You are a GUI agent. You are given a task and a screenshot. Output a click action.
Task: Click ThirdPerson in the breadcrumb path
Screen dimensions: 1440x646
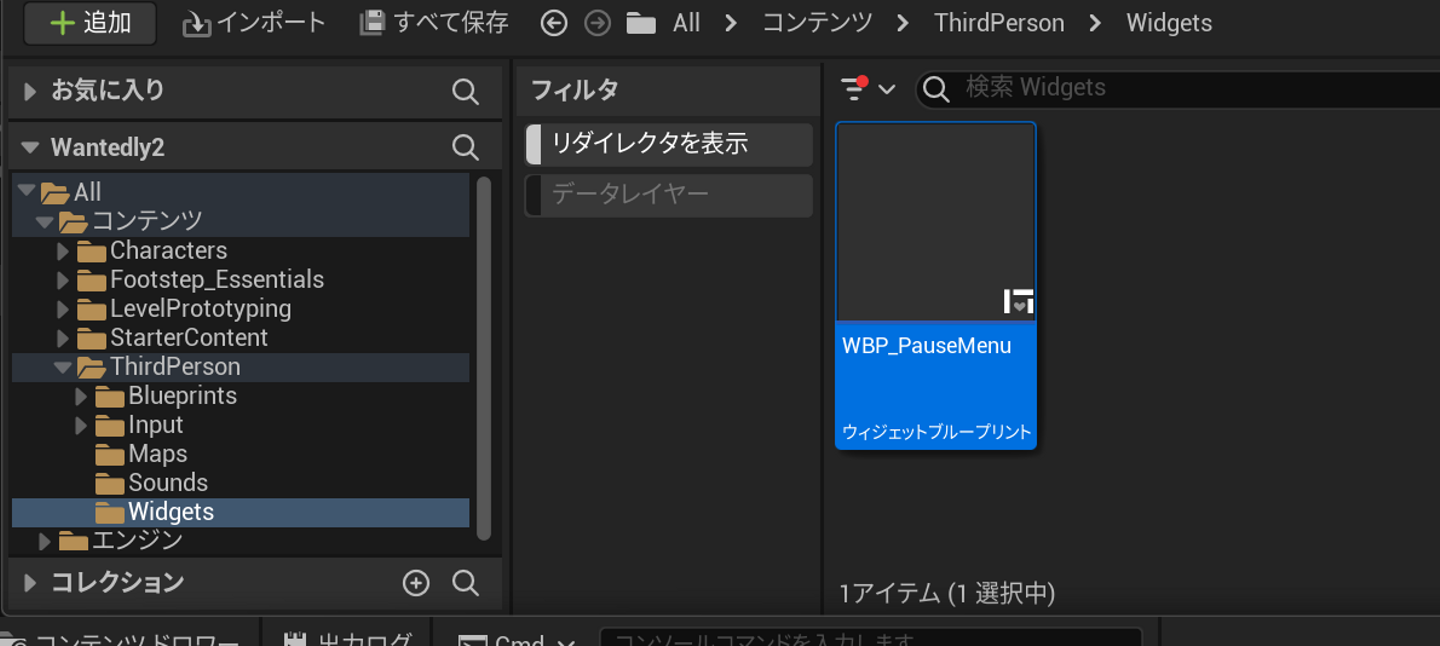999,23
